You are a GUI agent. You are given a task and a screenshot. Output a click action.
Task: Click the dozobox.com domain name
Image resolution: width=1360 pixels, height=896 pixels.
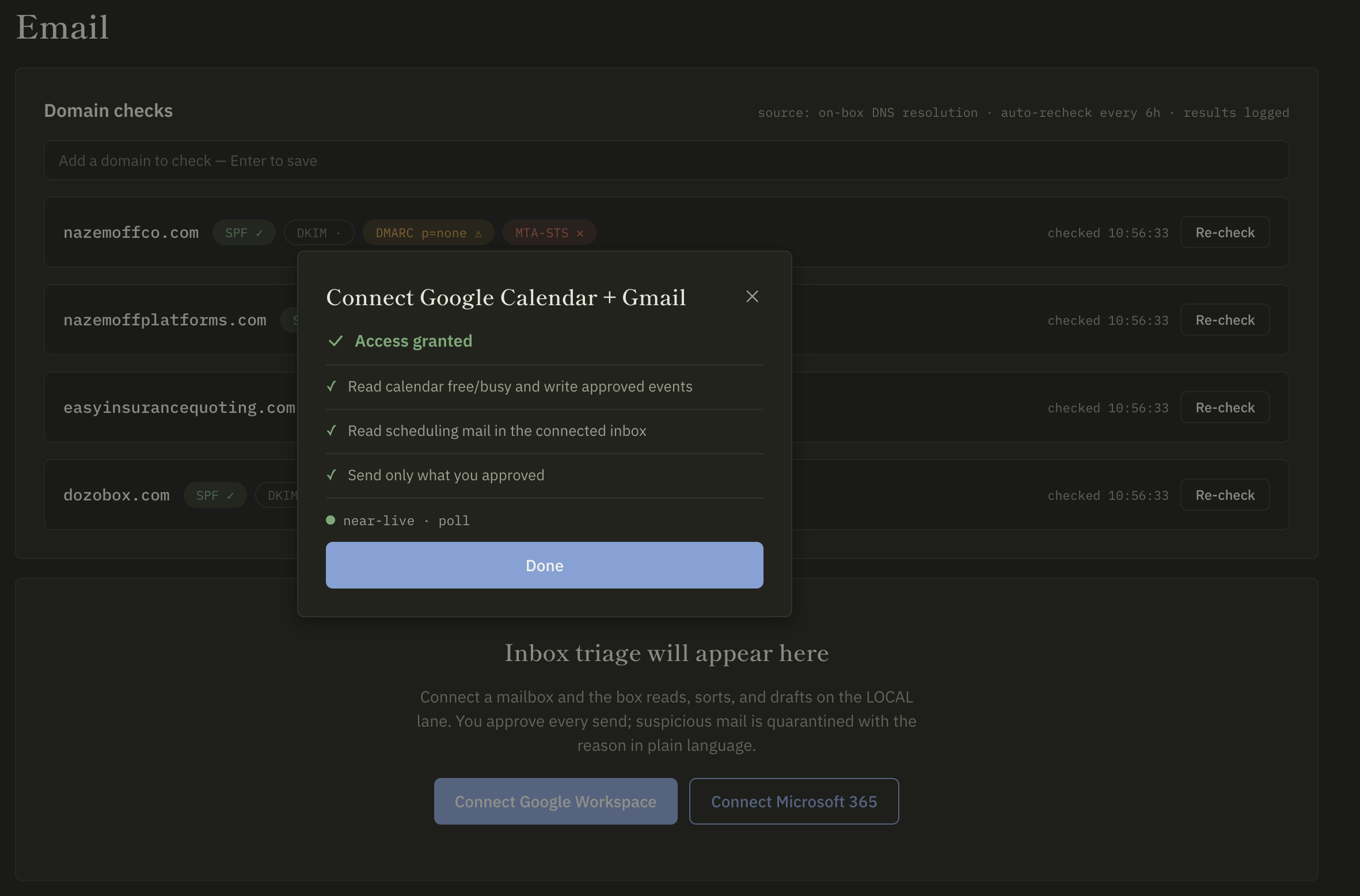[116, 495]
